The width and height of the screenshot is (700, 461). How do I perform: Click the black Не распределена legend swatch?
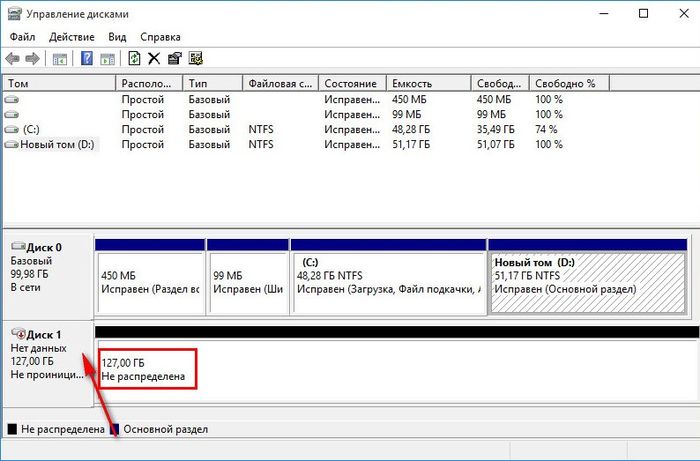pyautogui.click(x=12, y=429)
